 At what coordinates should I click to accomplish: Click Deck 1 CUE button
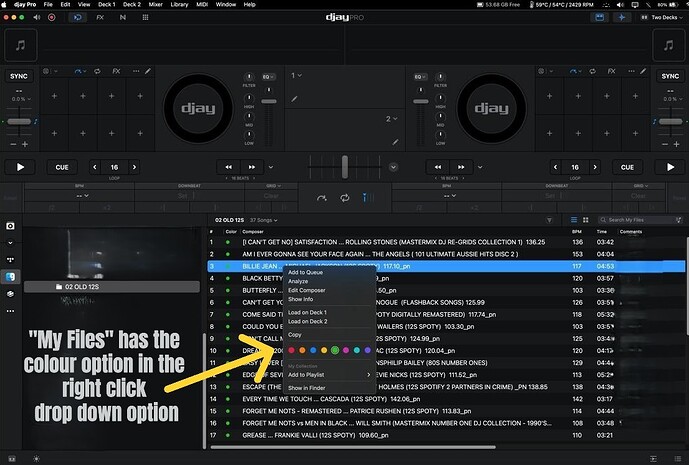click(x=62, y=167)
